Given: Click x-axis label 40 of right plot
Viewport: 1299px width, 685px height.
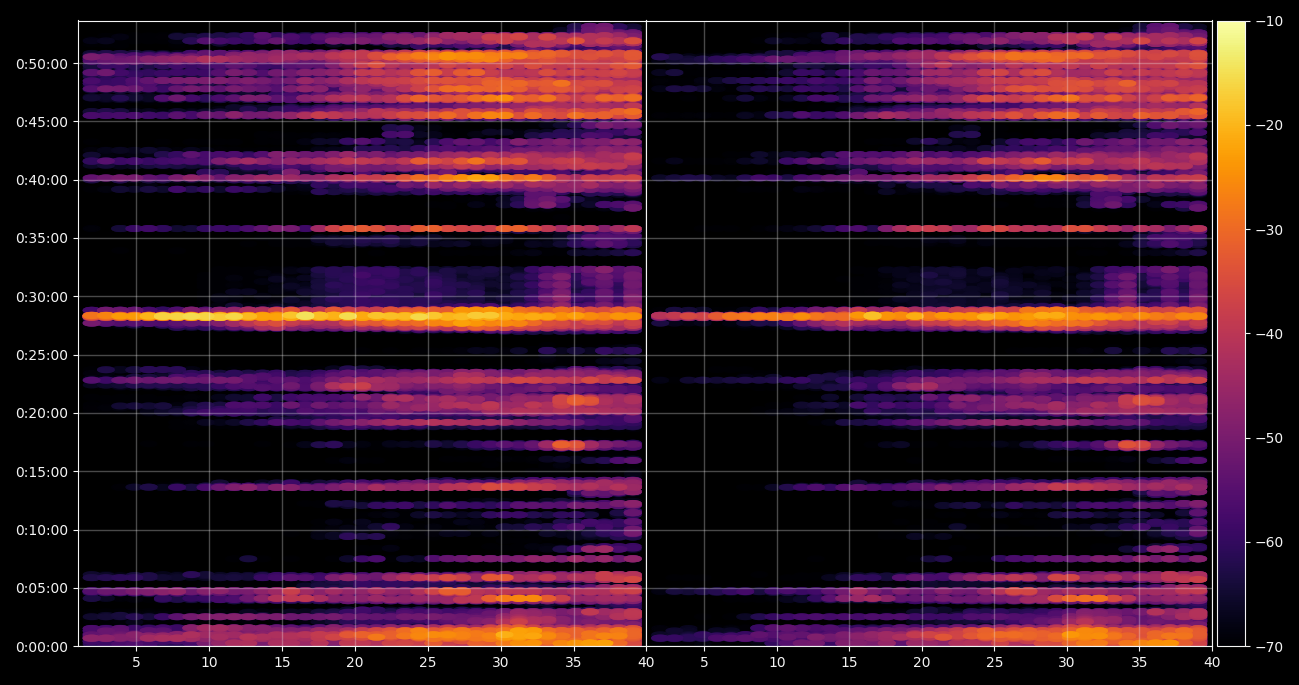Looking at the screenshot, I should (1212, 662).
